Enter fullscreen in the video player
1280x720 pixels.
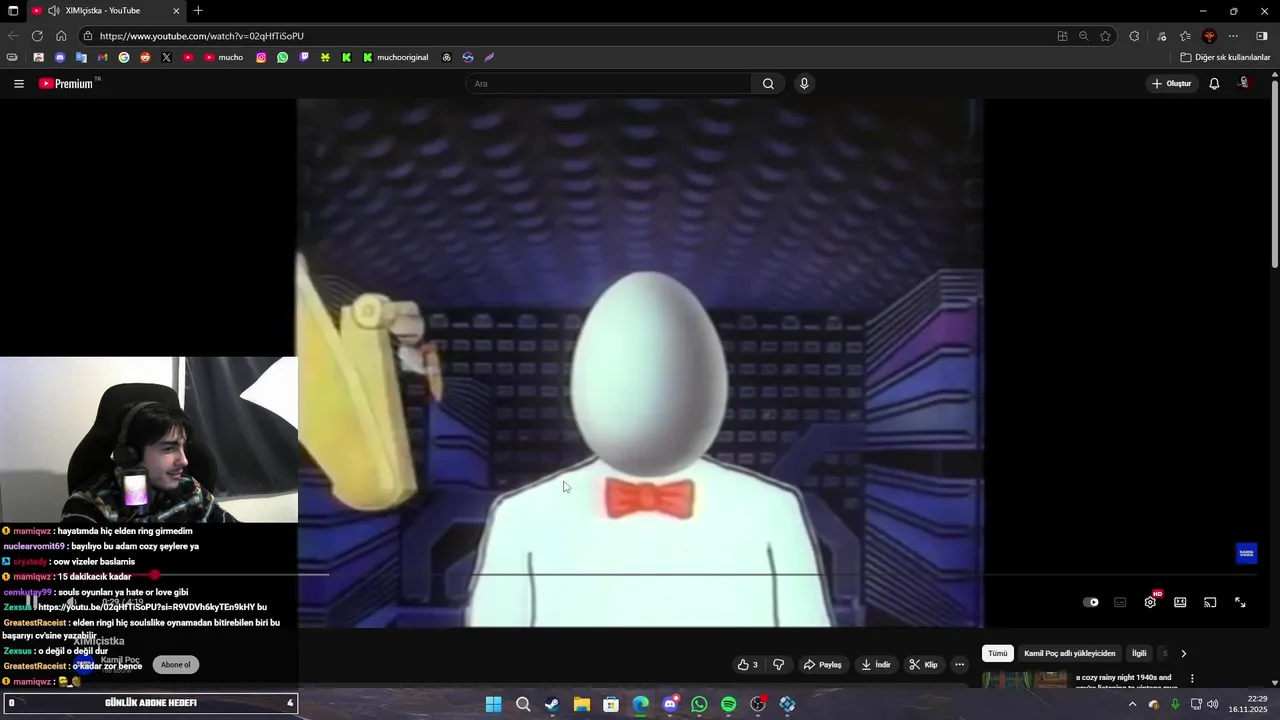click(x=1240, y=602)
